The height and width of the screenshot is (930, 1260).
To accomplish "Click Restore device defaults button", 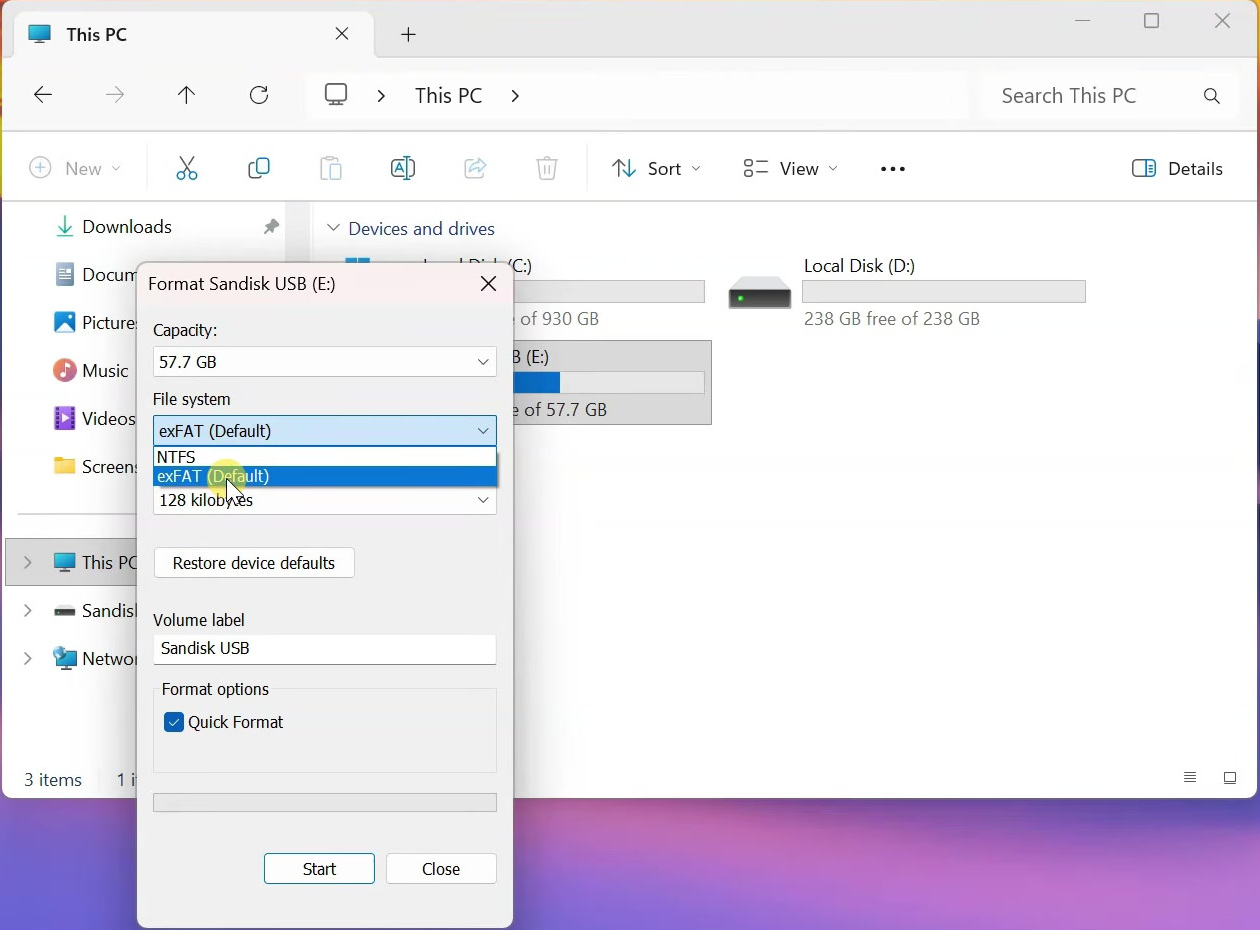I will pos(254,563).
